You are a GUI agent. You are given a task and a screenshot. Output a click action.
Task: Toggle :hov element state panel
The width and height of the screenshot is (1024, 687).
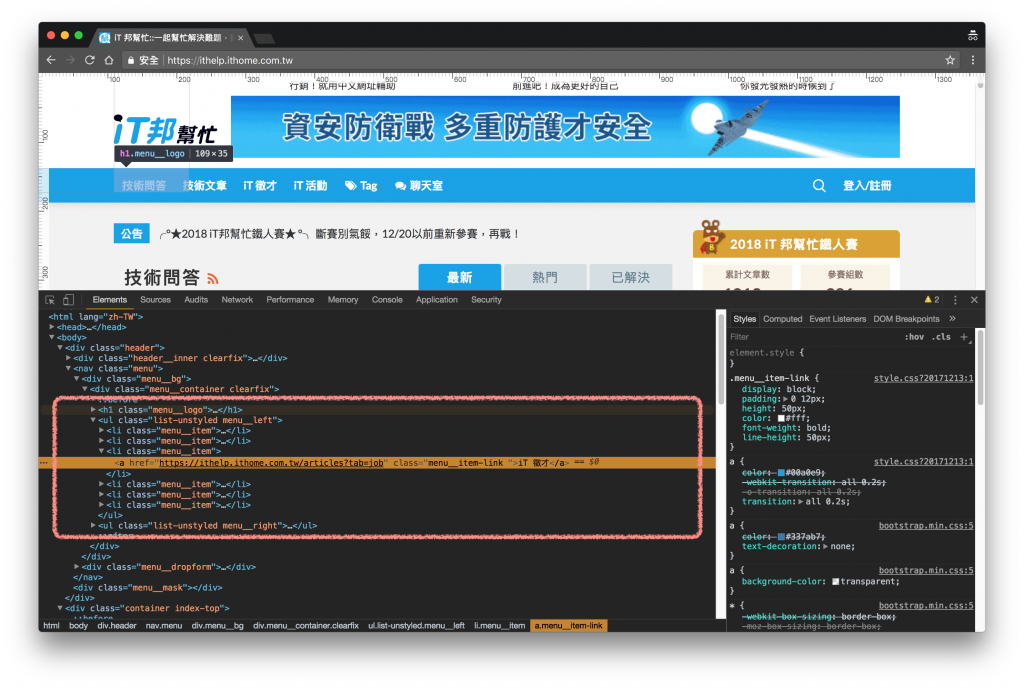914,337
